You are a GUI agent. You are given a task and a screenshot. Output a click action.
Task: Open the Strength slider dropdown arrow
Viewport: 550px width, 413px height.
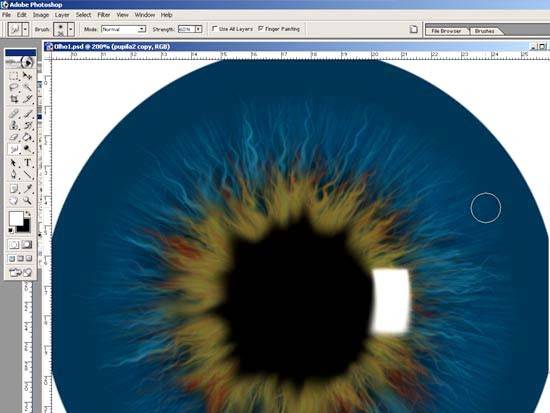(199, 29)
